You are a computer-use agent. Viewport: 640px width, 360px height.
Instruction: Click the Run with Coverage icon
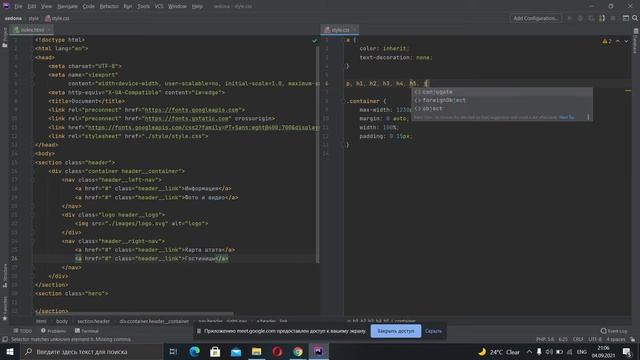click(591, 18)
